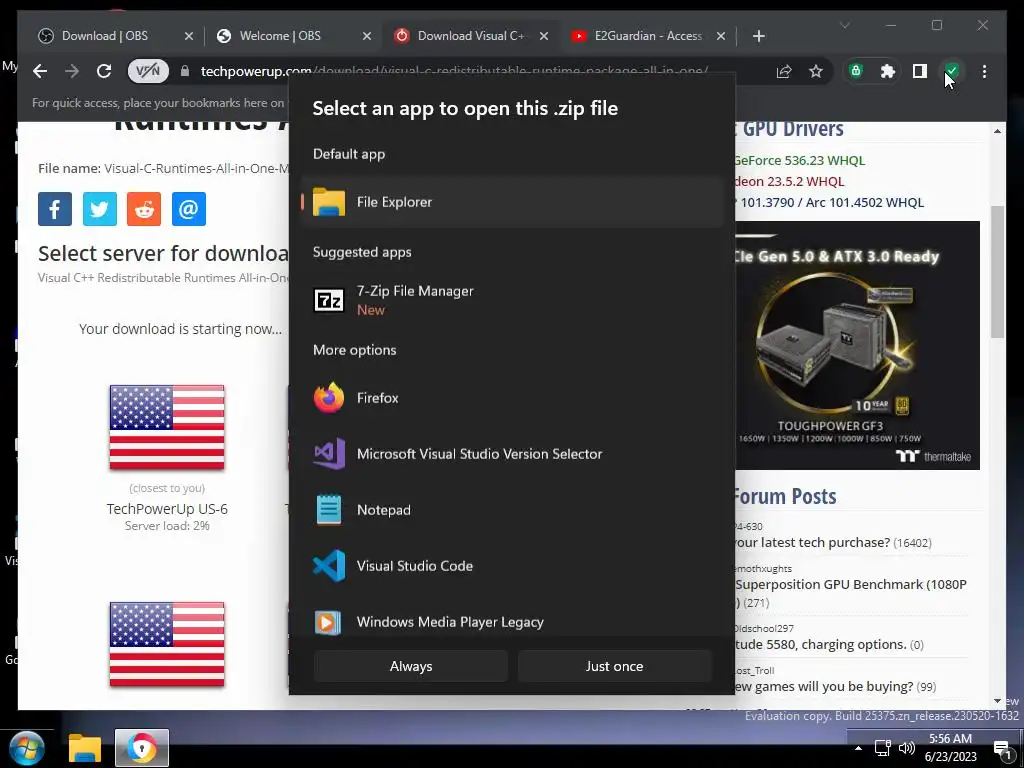1024x768 pixels.
Task: Reload the techpowerup page
Action: point(104,71)
